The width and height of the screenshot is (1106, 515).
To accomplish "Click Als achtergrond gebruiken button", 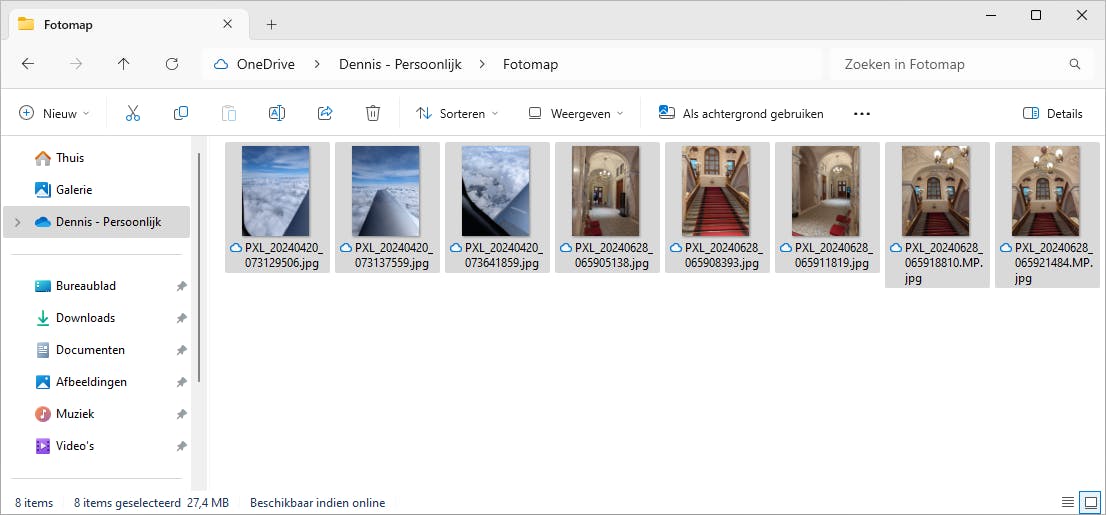I will coord(741,114).
